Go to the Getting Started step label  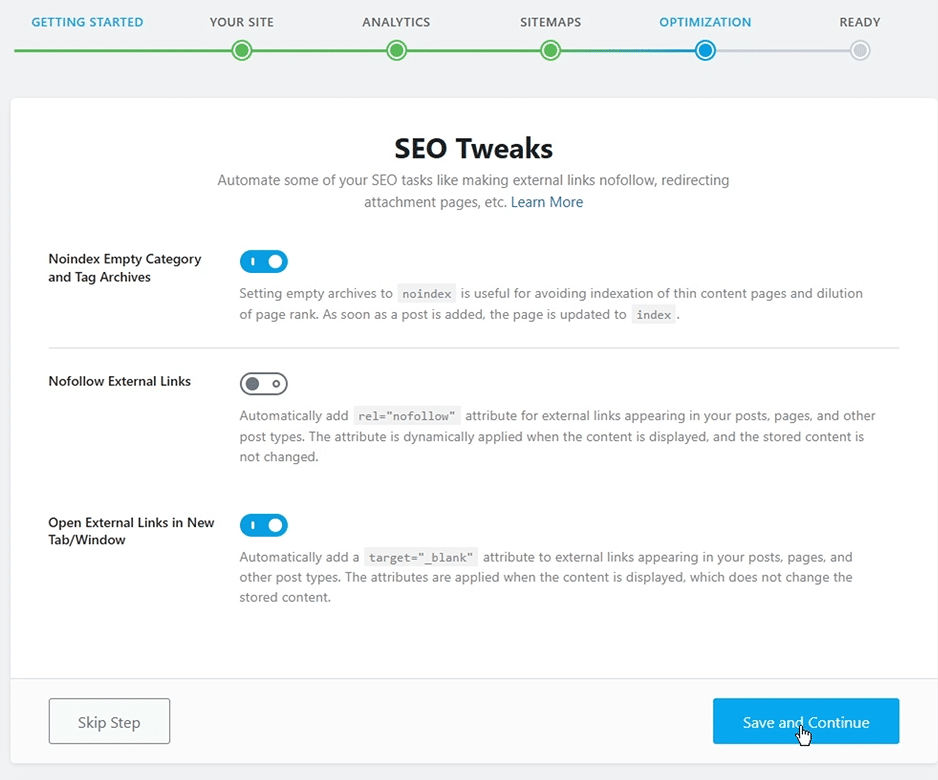tap(87, 22)
